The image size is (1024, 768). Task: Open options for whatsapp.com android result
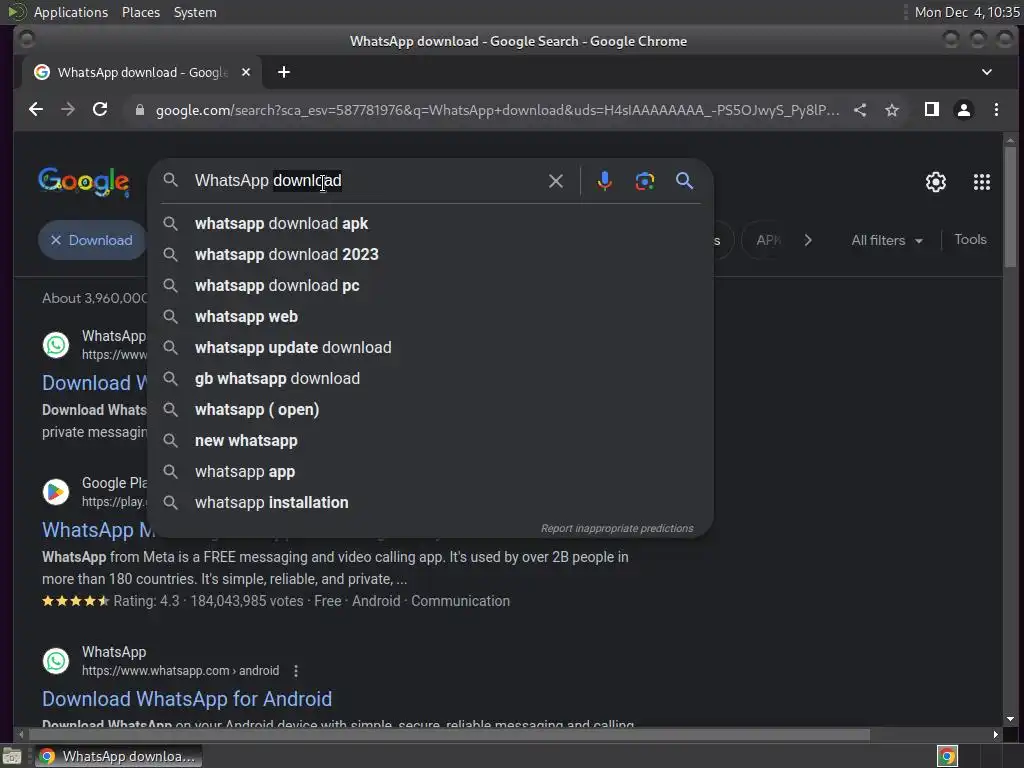click(296, 671)
